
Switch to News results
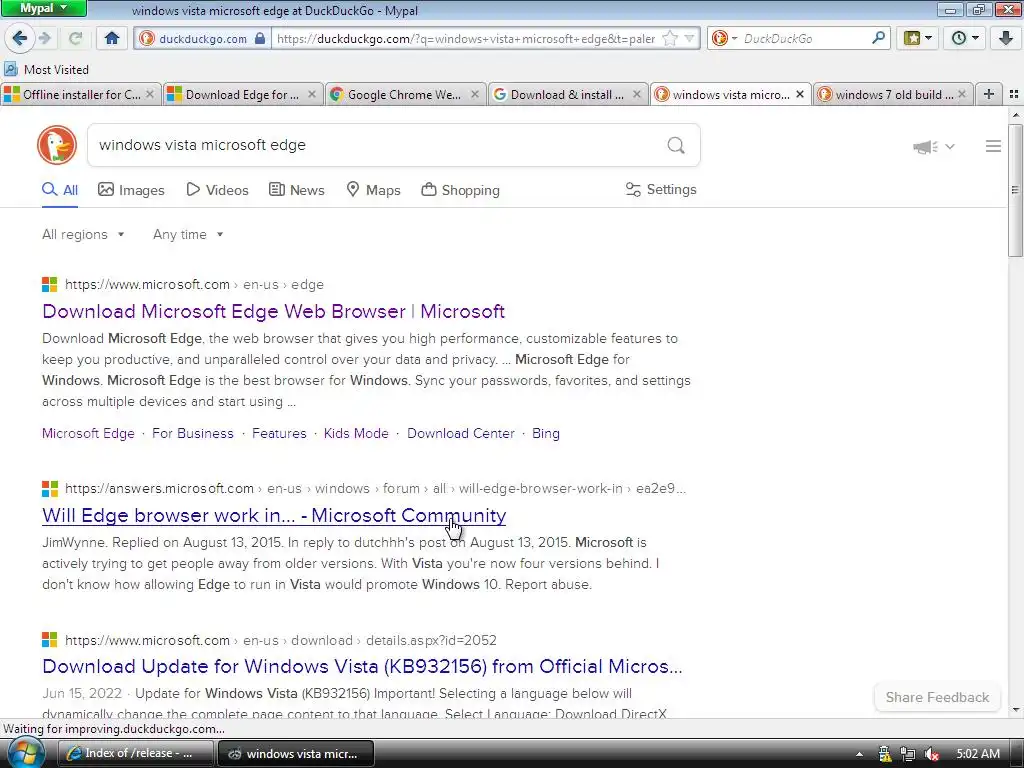pyautogui.click(x=296, y=190)
